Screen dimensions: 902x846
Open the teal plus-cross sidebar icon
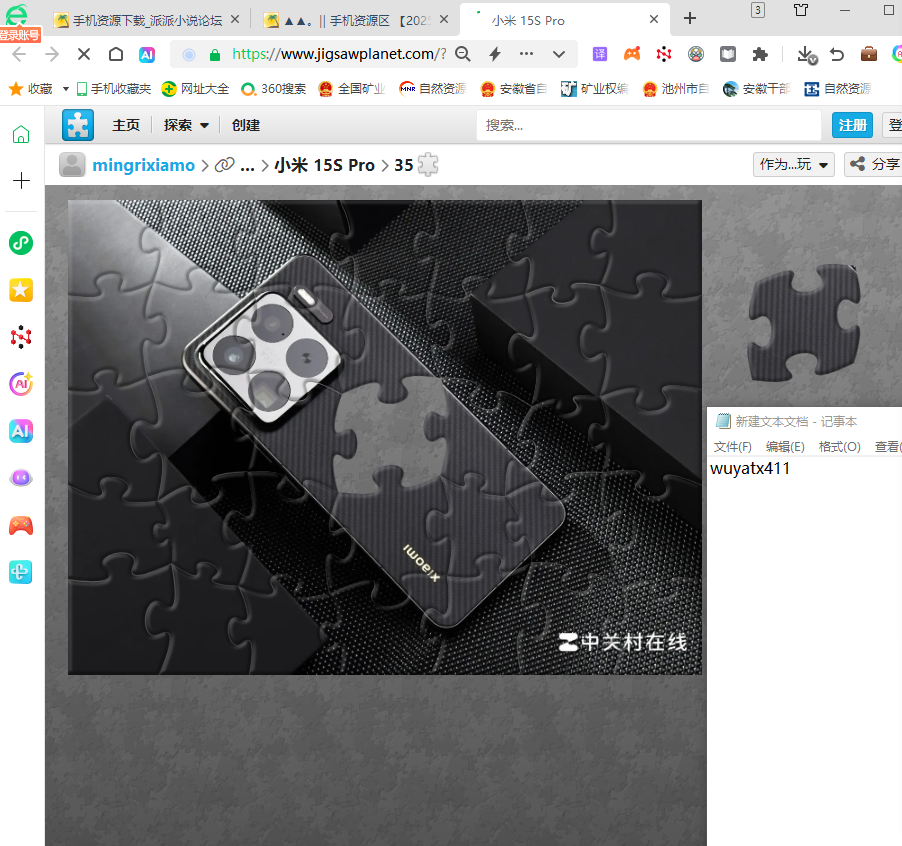(21, 572)
